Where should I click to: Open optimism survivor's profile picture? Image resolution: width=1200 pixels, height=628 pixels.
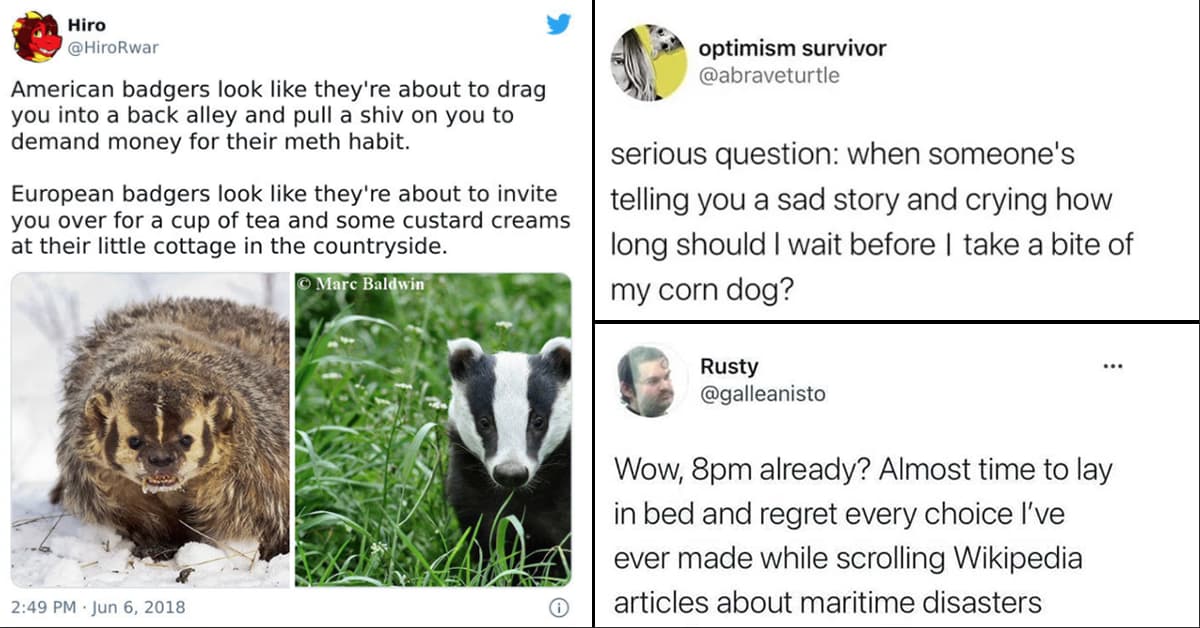(x=648, y=62)
